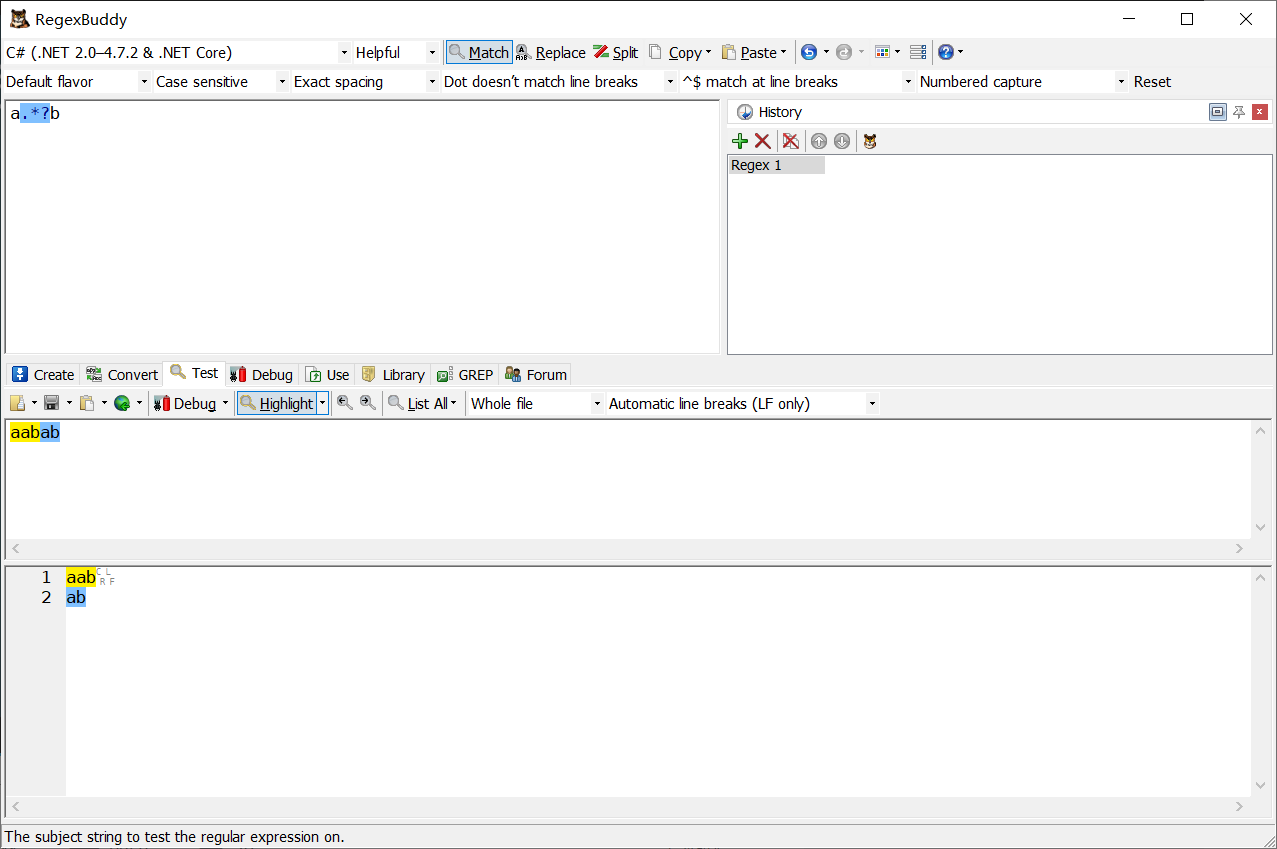
Task: Click the test-panel clipboard paste icon
Action: click(87, 403)
